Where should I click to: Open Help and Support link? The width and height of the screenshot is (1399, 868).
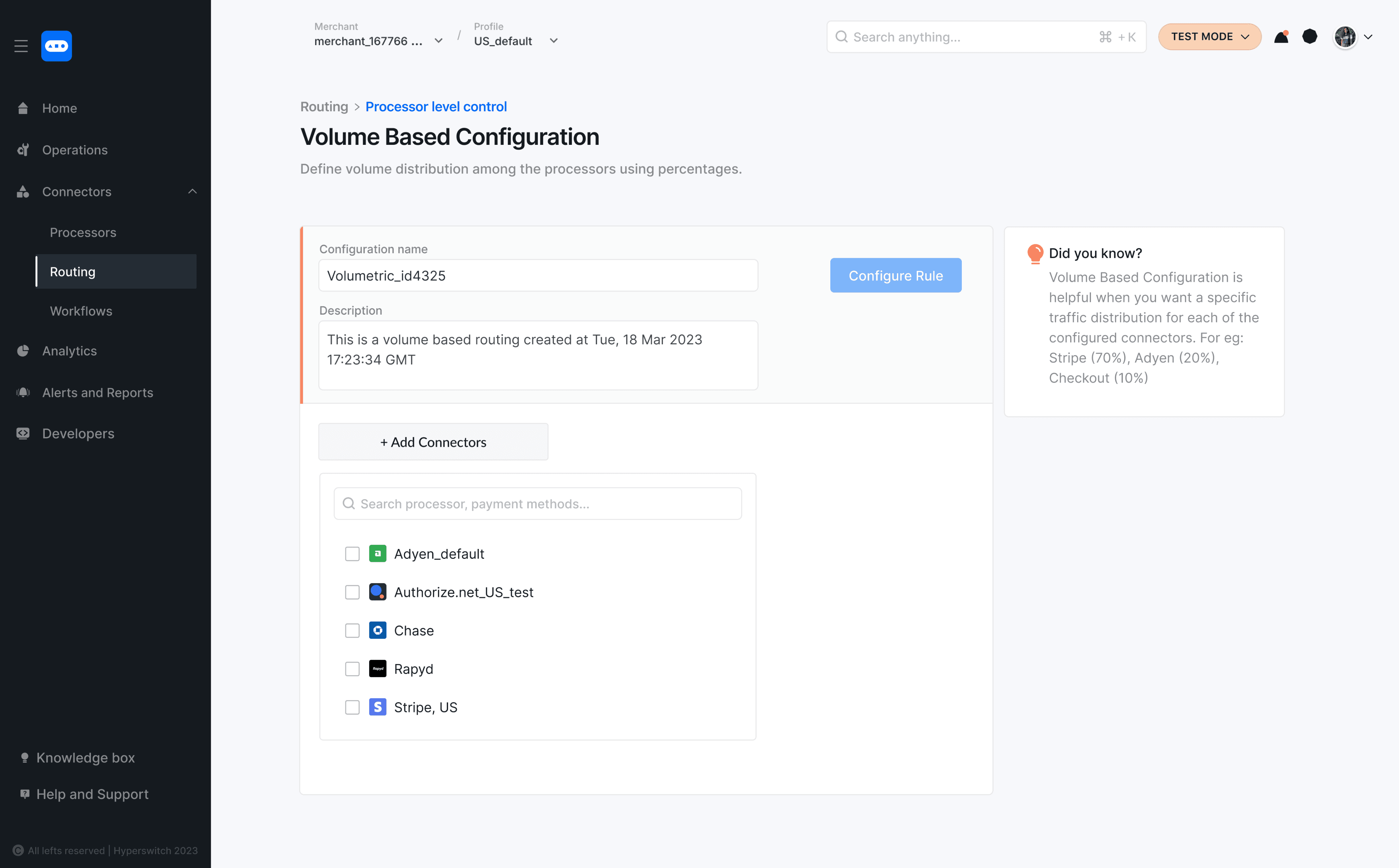coord(92,794)
